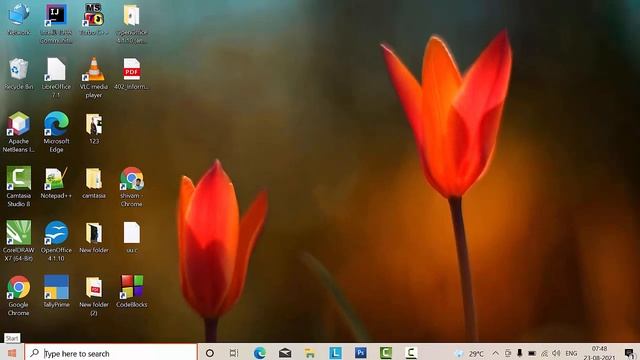This screenshot has width=640, height=360.
Task: Select the CodeBlocks shortcut
Action: 131,291
